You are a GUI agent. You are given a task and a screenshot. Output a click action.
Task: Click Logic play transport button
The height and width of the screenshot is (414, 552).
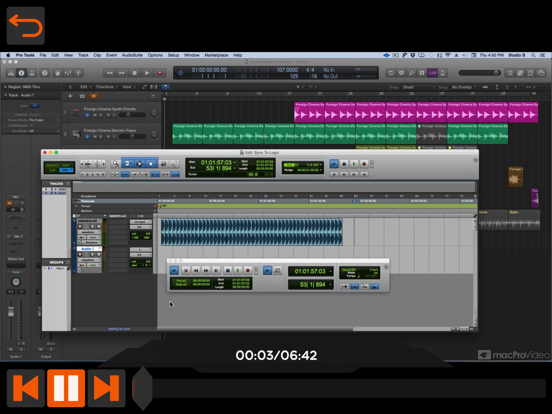coord(147,73)
